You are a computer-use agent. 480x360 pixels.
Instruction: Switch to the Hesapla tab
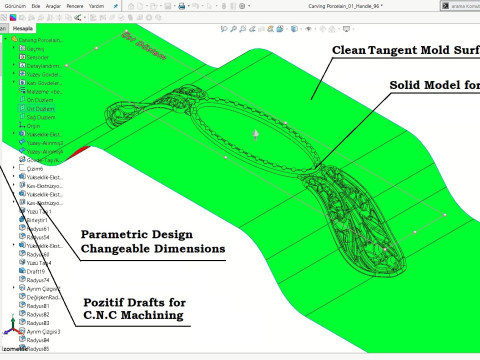(x=23, y=28)
